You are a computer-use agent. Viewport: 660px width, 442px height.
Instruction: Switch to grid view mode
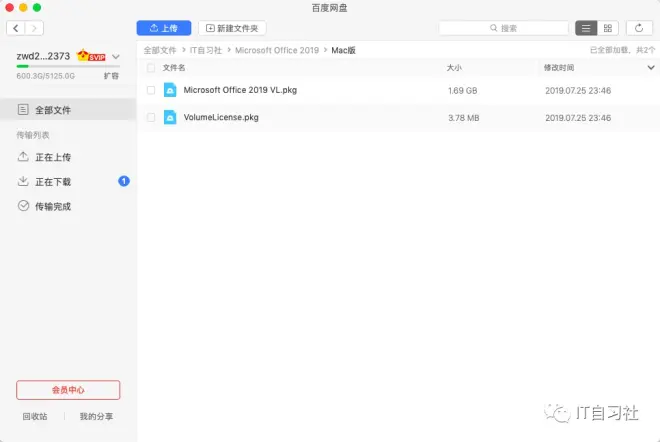click(607, 28)
